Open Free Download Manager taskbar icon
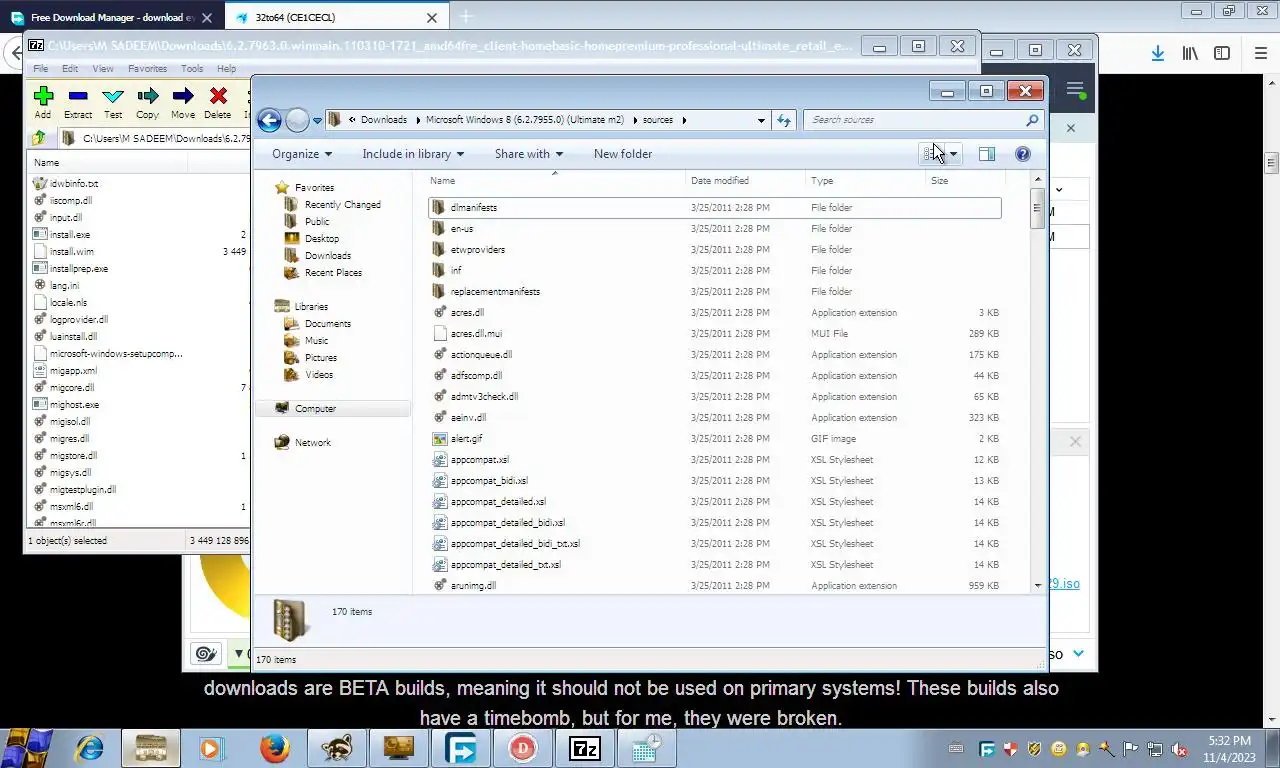The width and height of the screenshot is (1280, 768). pyautogui.click(x=460, y=748)
